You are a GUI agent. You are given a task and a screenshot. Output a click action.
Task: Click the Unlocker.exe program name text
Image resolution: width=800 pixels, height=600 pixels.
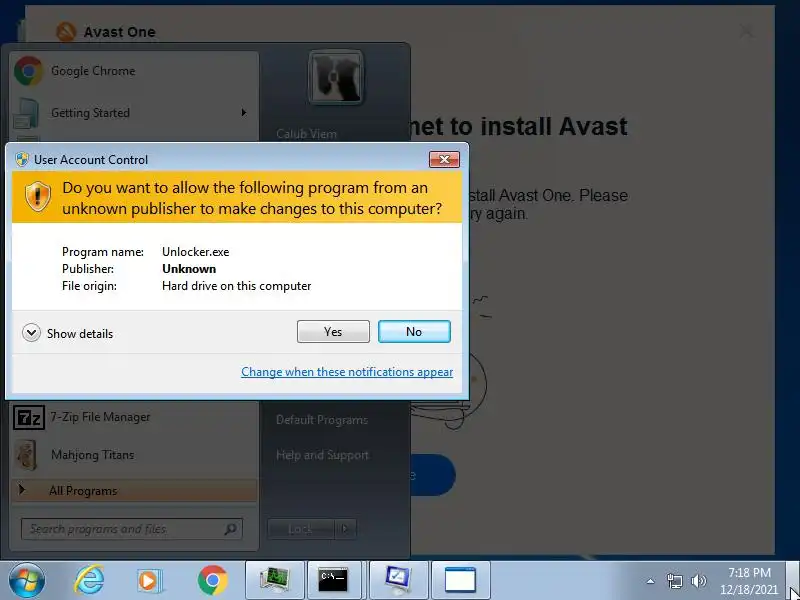[195, 252]
